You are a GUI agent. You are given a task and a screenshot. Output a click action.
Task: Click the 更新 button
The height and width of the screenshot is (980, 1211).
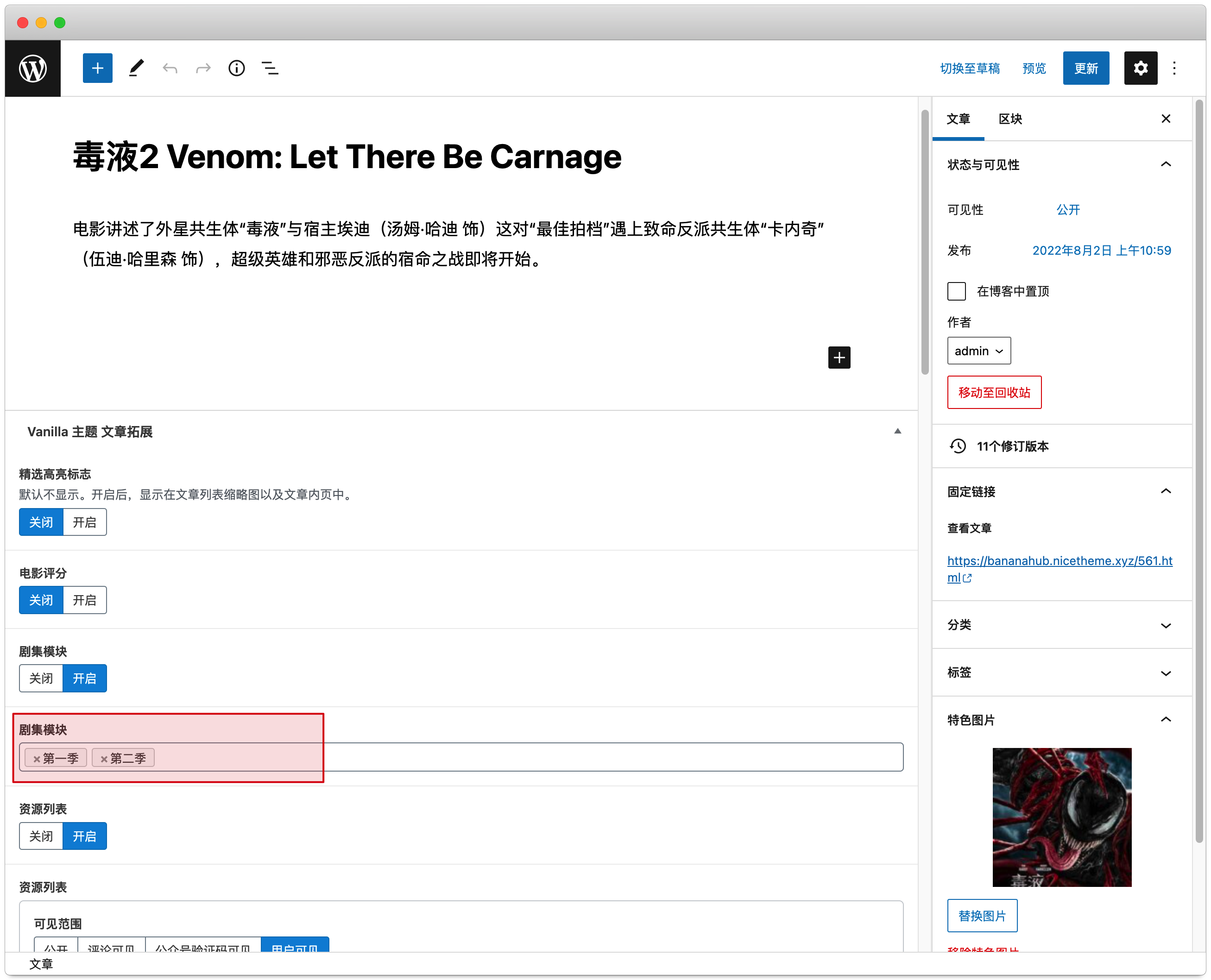(x=1086, y=68)
